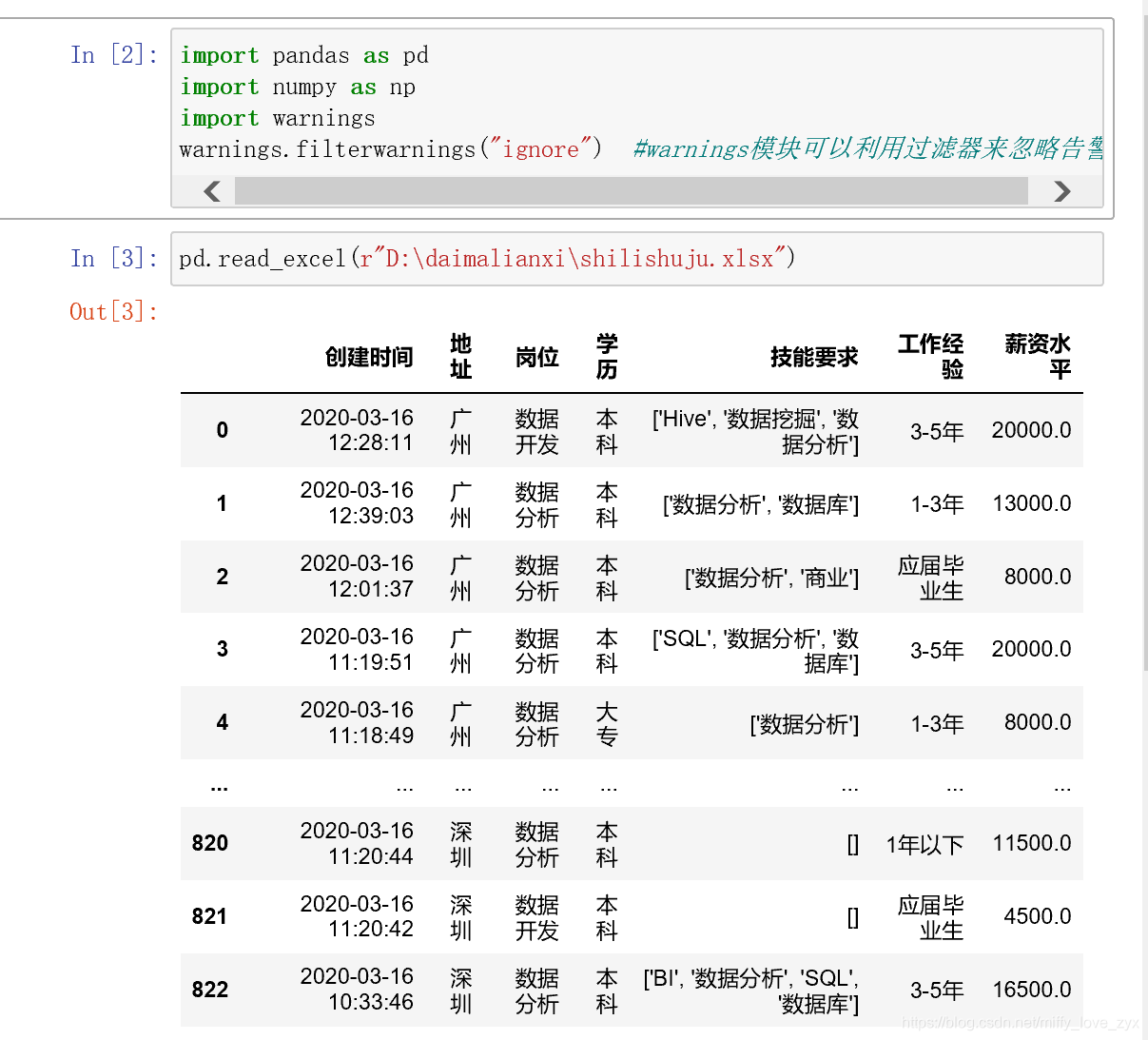Click 应届毕业生 experience cell in row 2

[931, 578]
